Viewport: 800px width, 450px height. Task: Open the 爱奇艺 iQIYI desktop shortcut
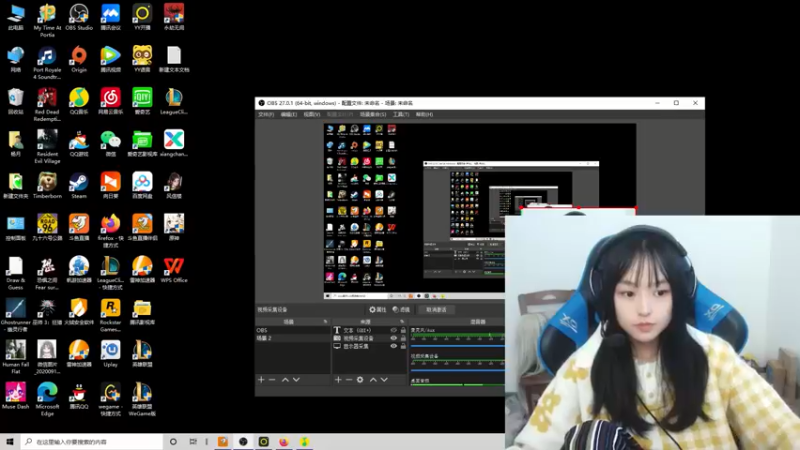pyautogui.click(x=142, y=101)
